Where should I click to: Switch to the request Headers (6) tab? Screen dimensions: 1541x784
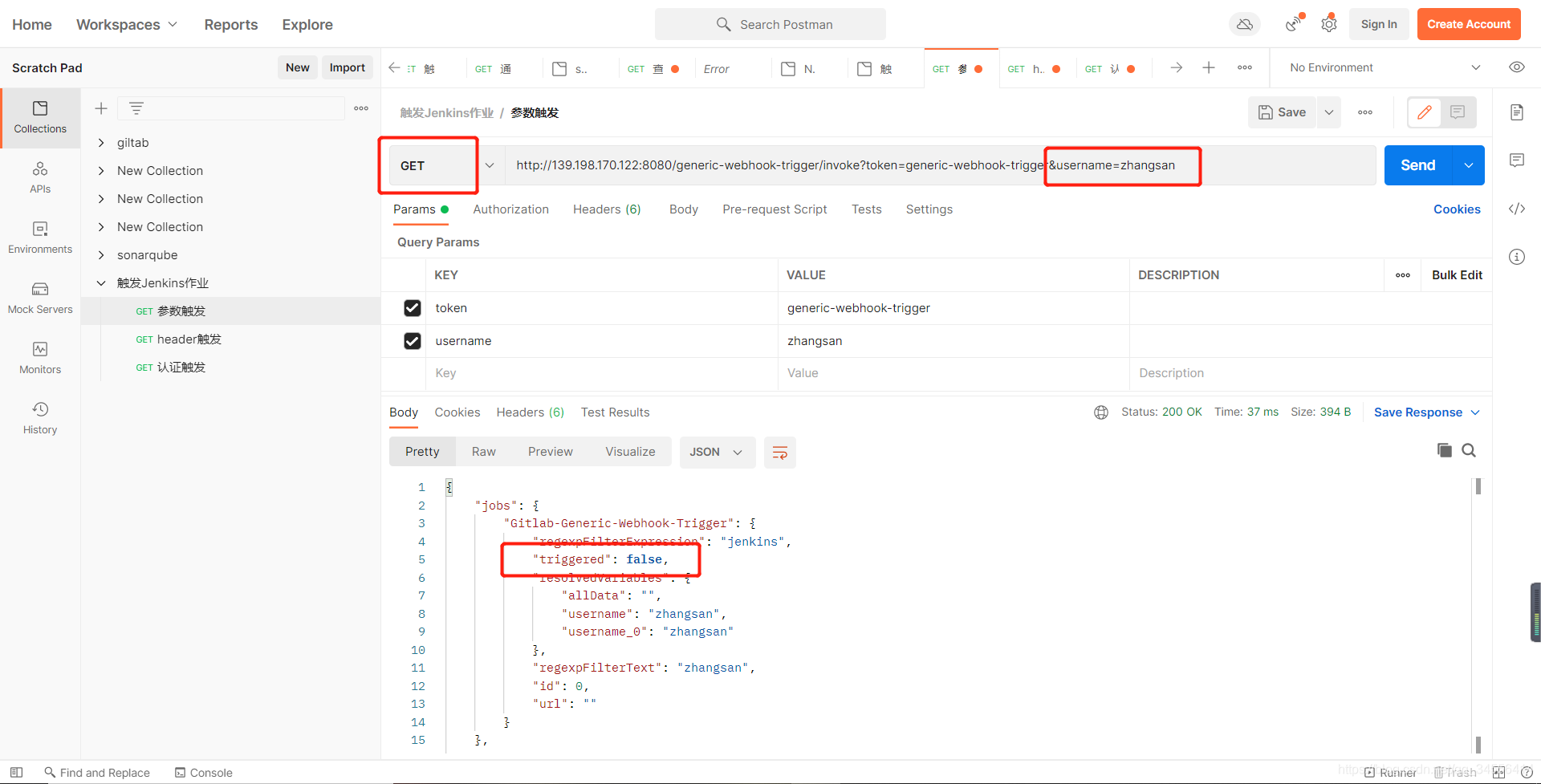[x=607, y=209]
